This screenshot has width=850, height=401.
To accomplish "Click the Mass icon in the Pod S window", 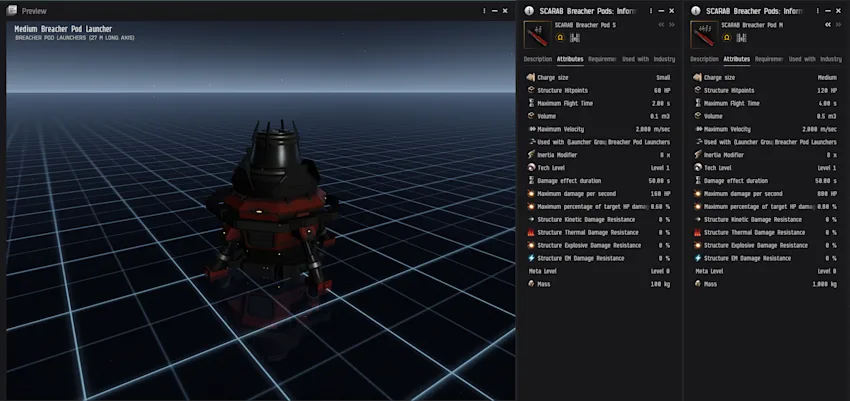I will (x=531, y=284).
